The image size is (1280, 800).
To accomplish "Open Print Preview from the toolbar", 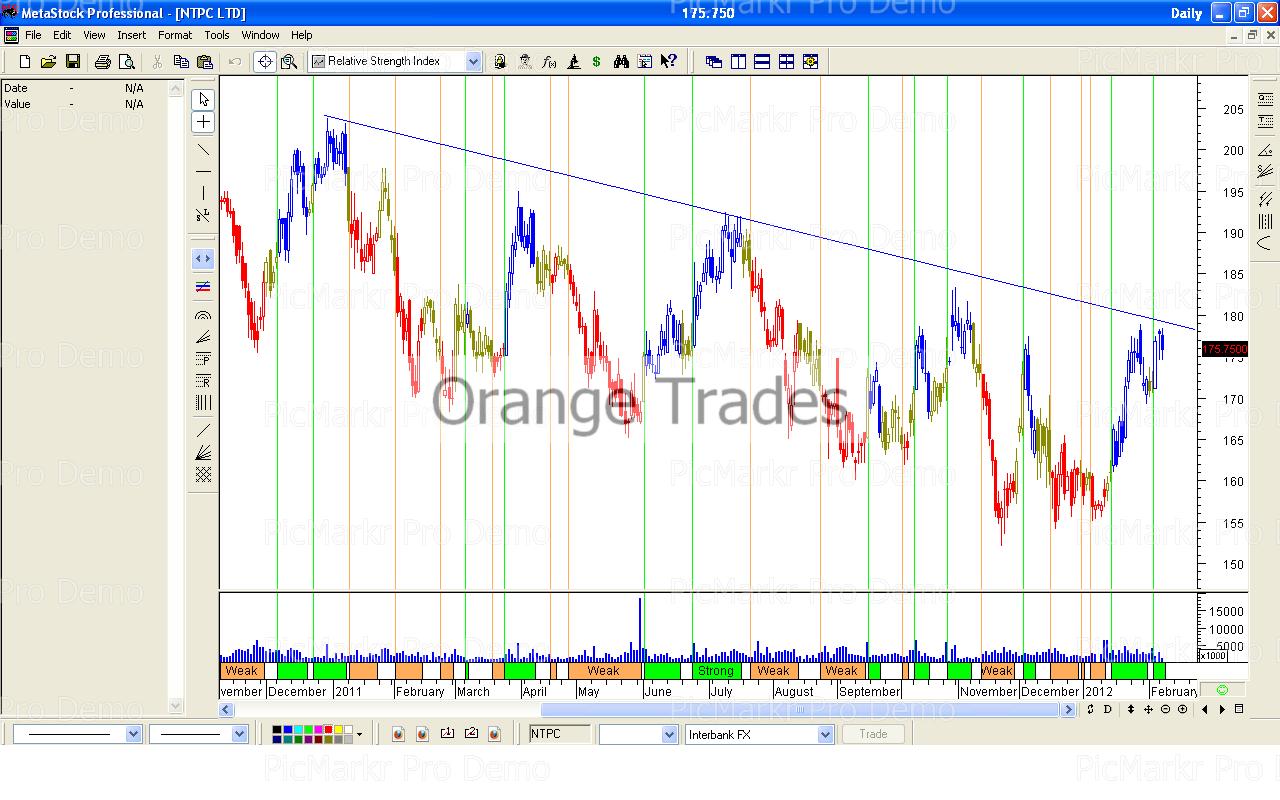I will click(x=127, y=62).
